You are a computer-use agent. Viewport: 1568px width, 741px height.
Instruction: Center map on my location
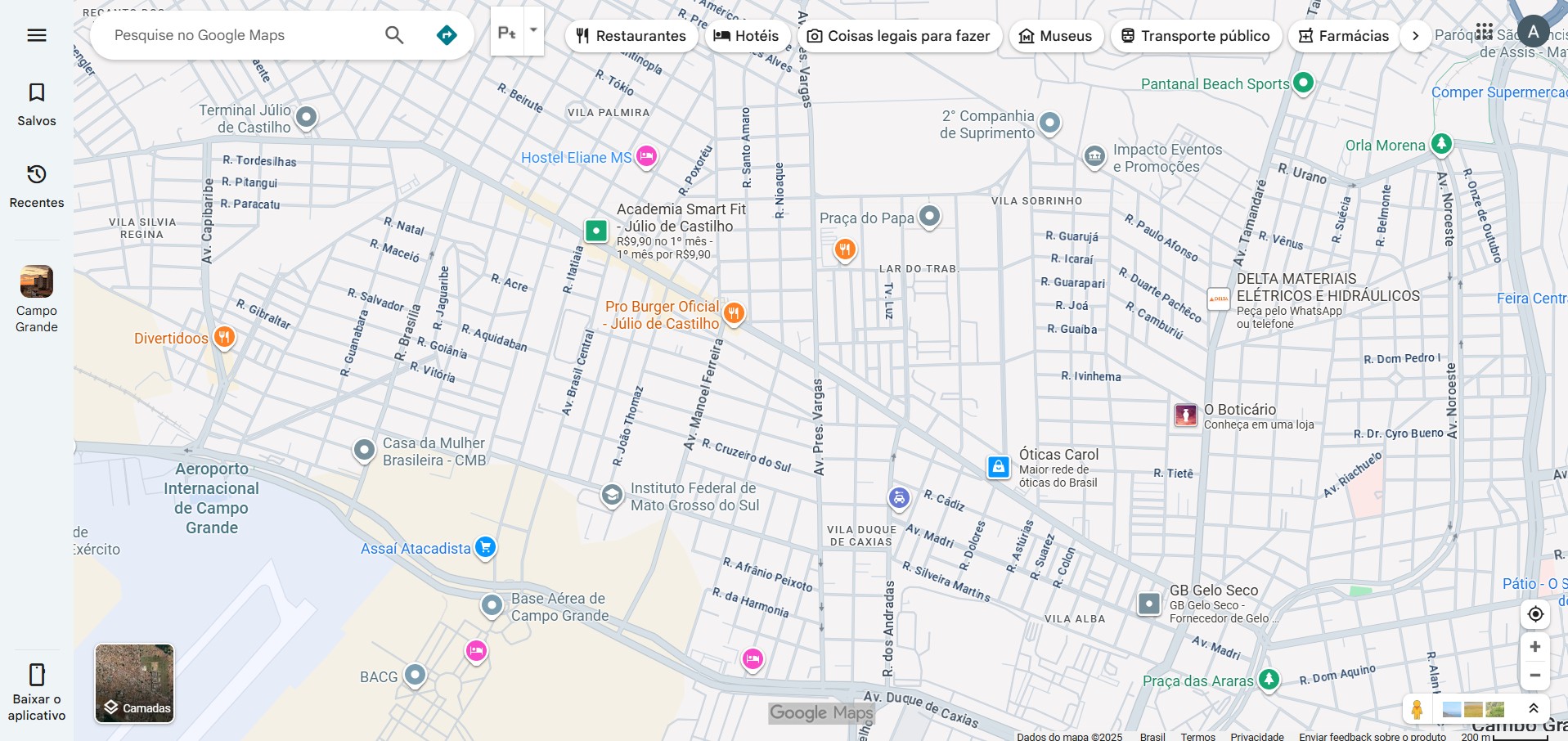tap(1535, 614)
